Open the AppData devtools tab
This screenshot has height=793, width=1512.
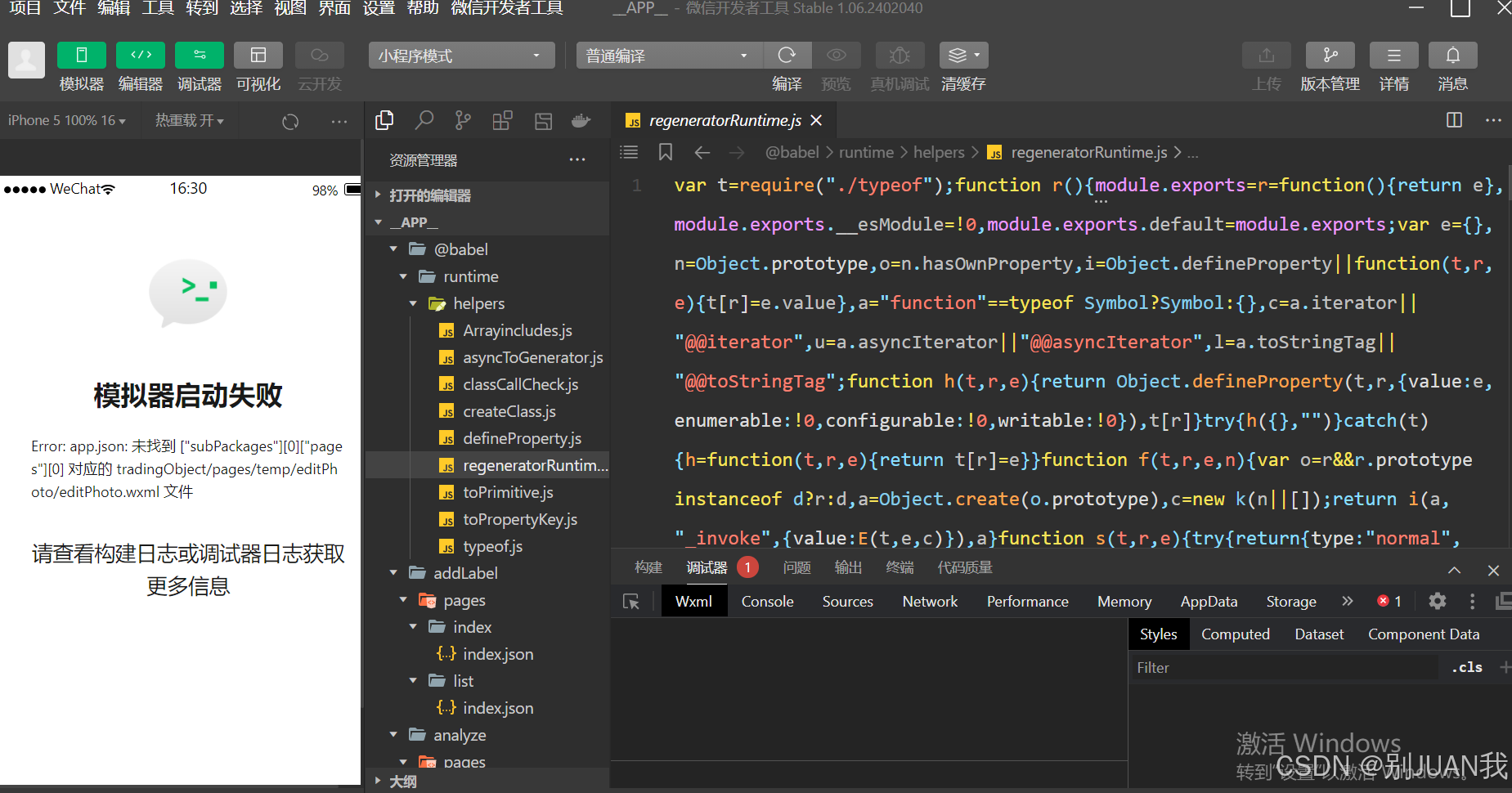click(1209, 602)
